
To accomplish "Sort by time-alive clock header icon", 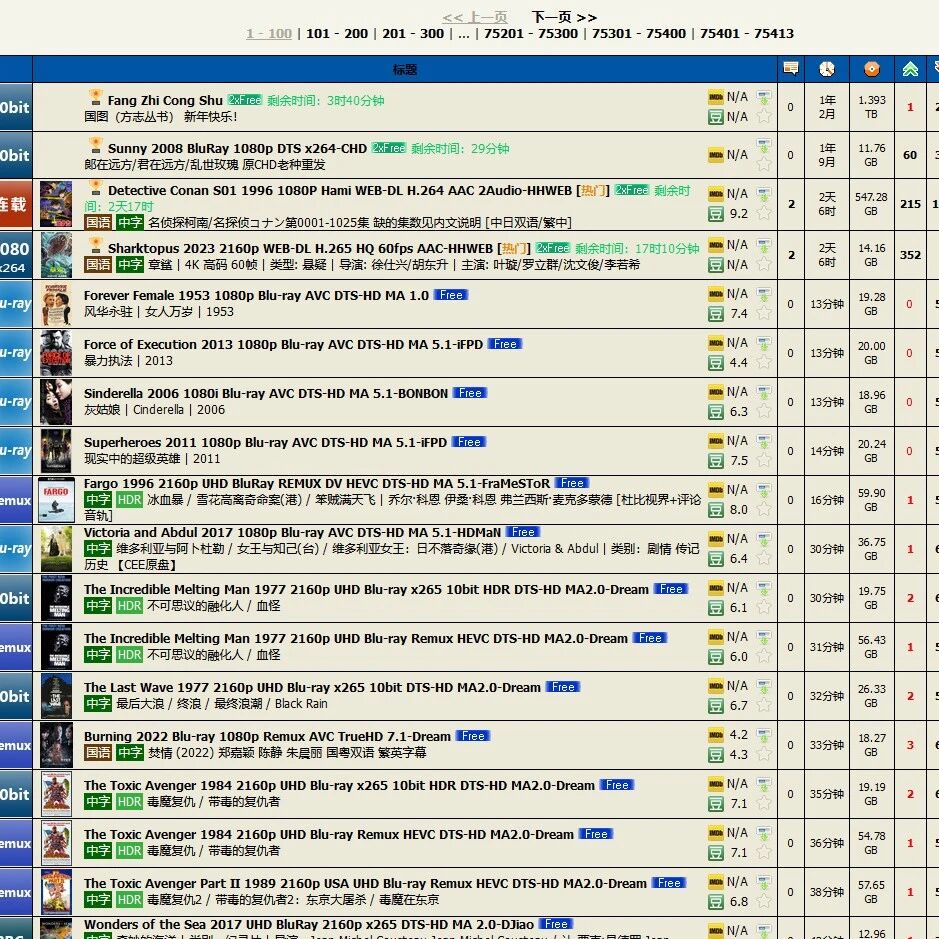I will point(827,69).
